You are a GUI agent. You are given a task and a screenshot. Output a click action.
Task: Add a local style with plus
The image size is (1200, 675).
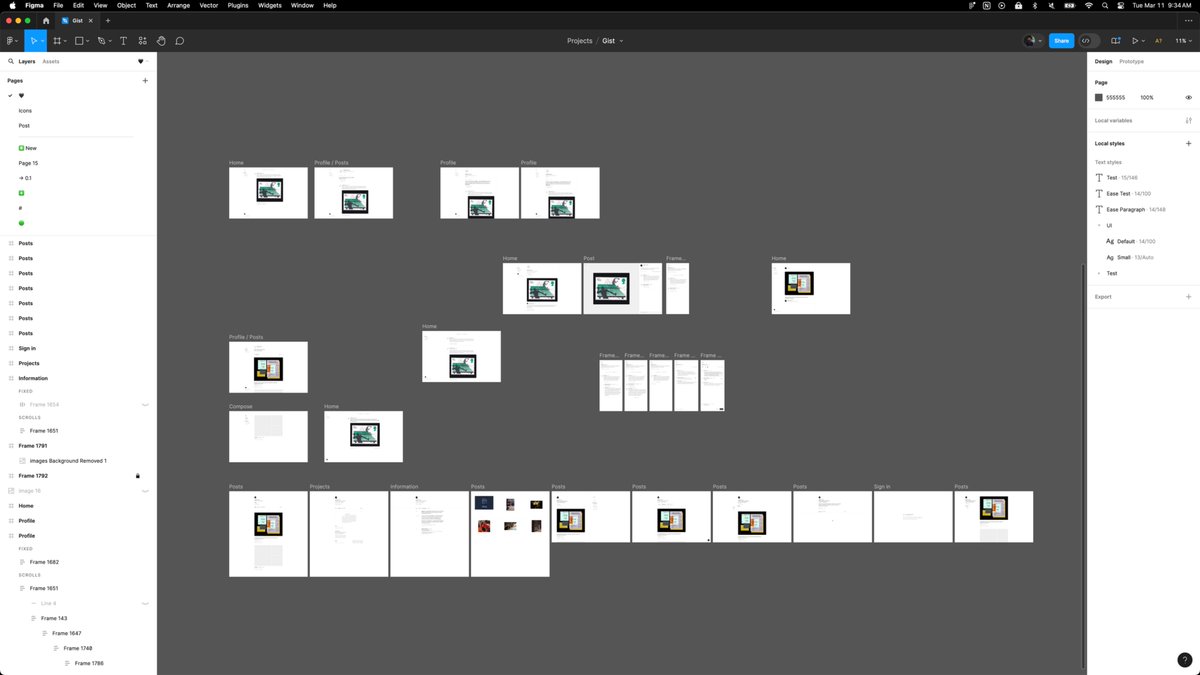1188,143
